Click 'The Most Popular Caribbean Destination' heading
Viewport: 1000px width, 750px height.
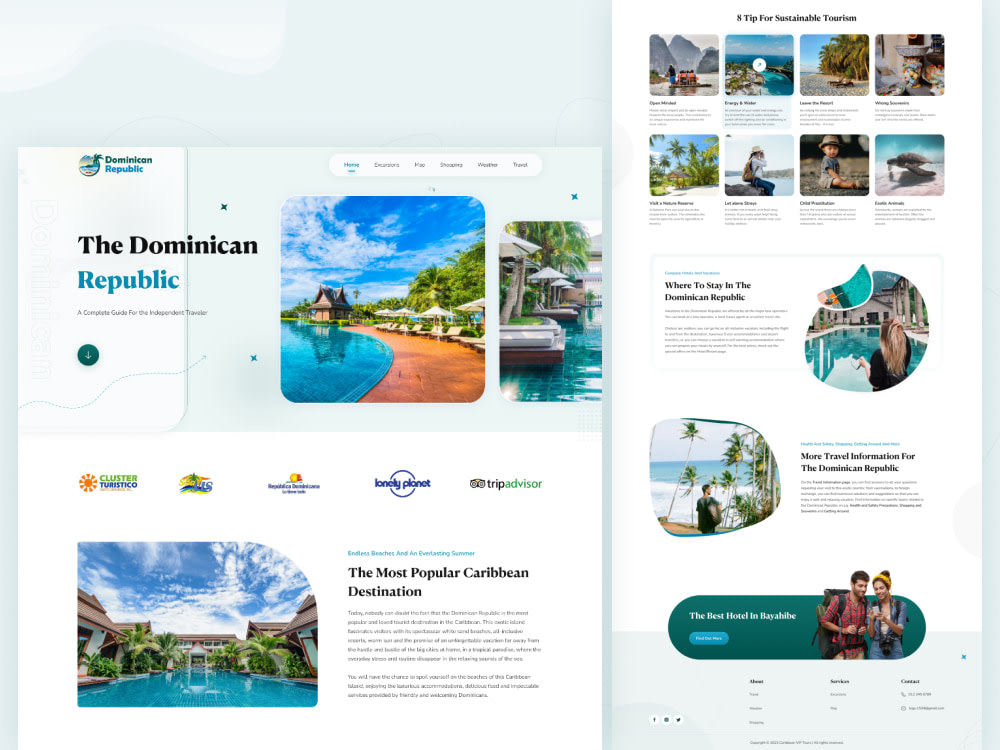(438, 582)
